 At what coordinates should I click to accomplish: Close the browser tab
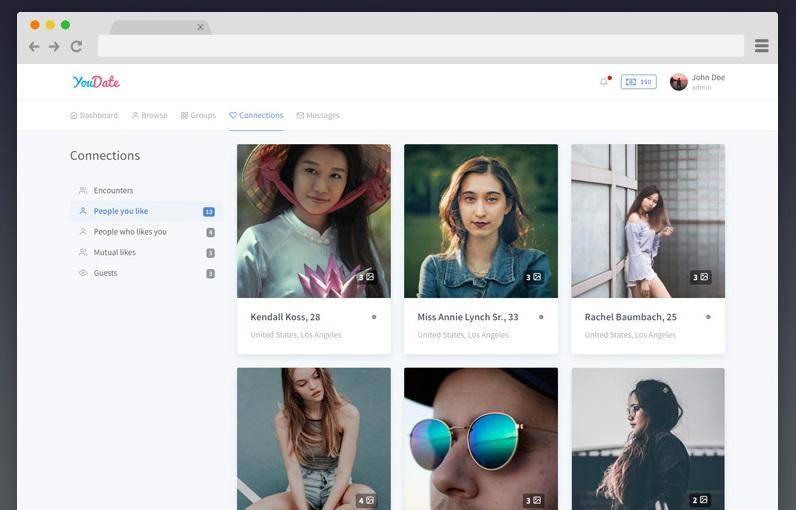pyautogui.click(x=201, y=27)
